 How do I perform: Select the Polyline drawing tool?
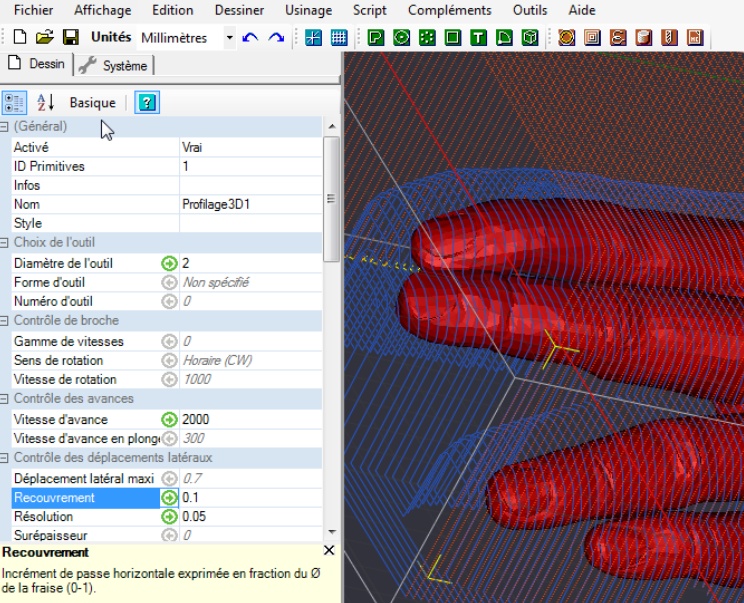point(376,37)
